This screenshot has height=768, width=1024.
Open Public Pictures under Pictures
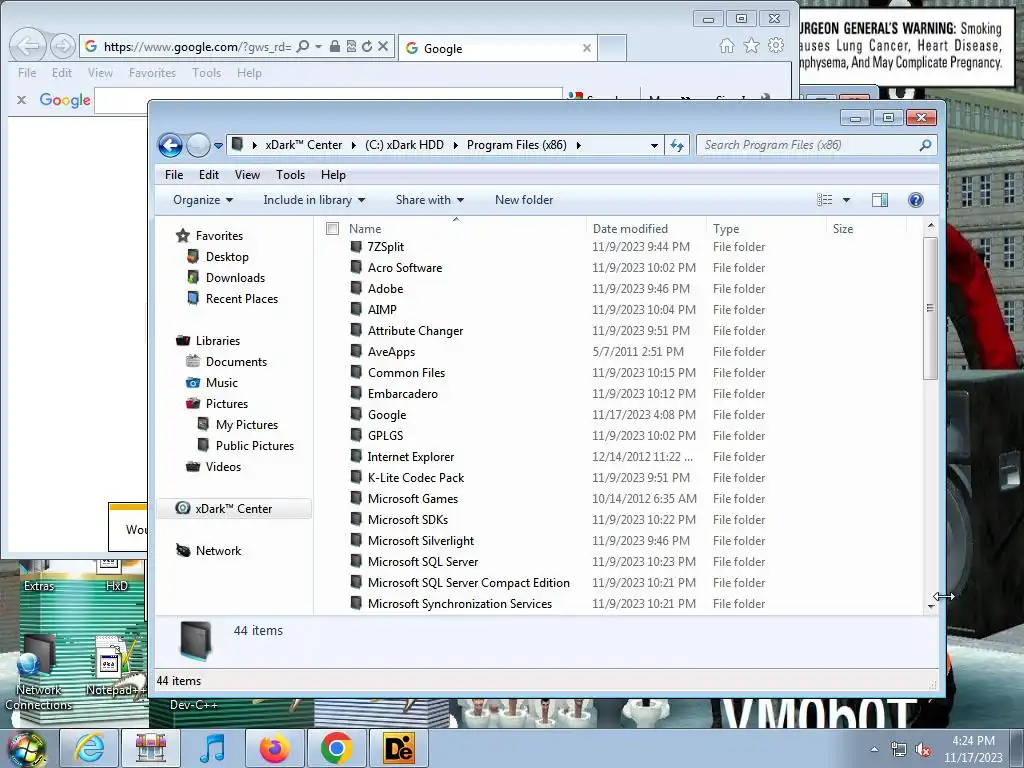coord(255,445)
